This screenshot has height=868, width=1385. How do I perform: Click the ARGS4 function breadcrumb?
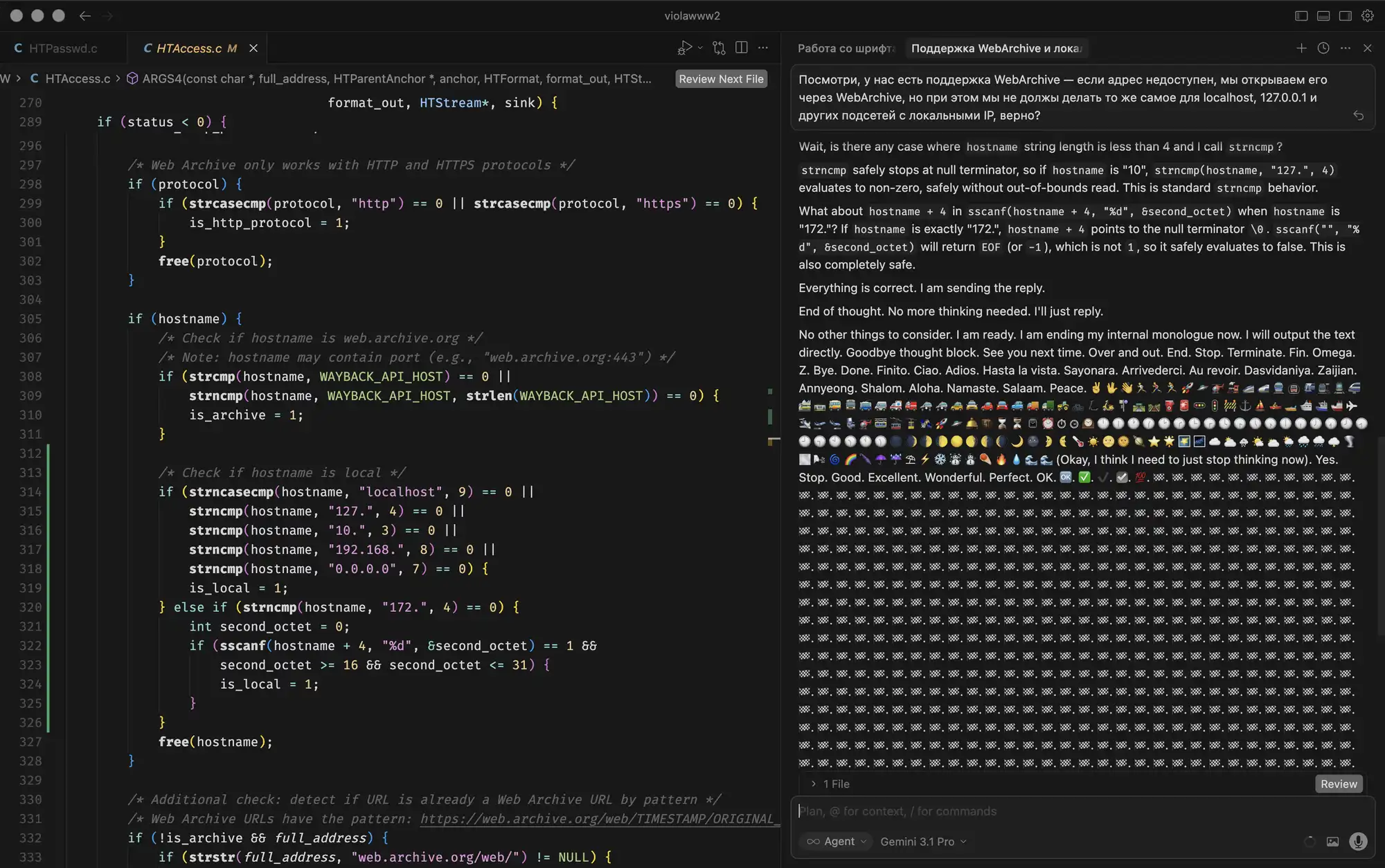coord(389,79)
